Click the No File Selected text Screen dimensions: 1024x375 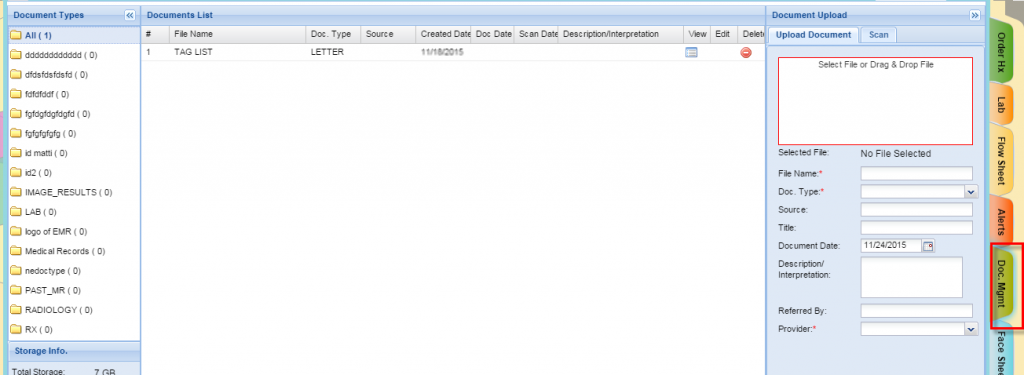click(x=895, y=154)
